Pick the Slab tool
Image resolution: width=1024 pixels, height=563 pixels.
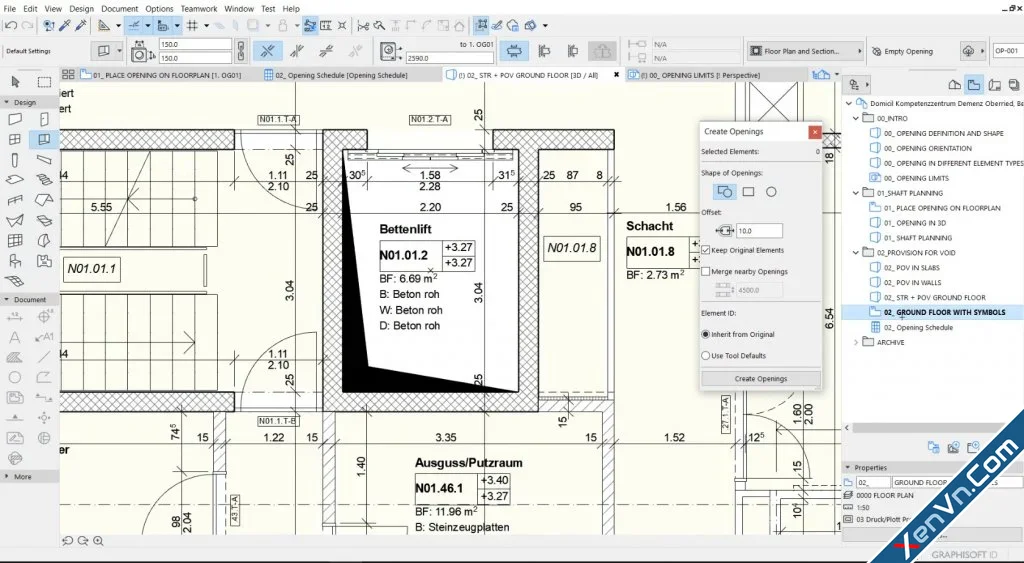pos(15,180)
